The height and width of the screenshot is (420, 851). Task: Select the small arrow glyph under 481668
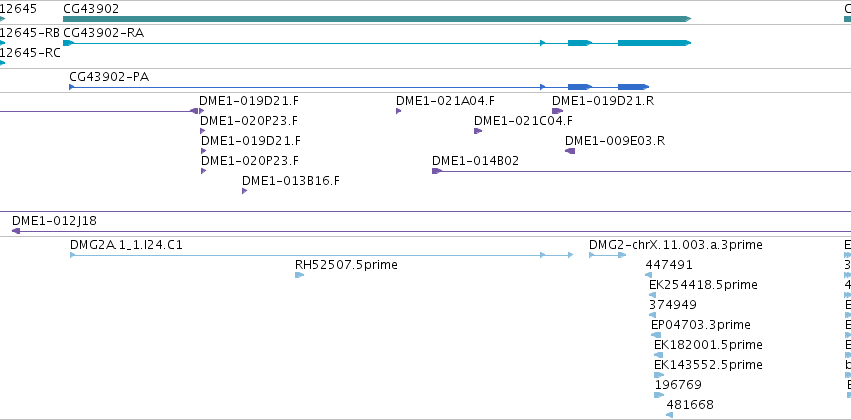[669, 415]
